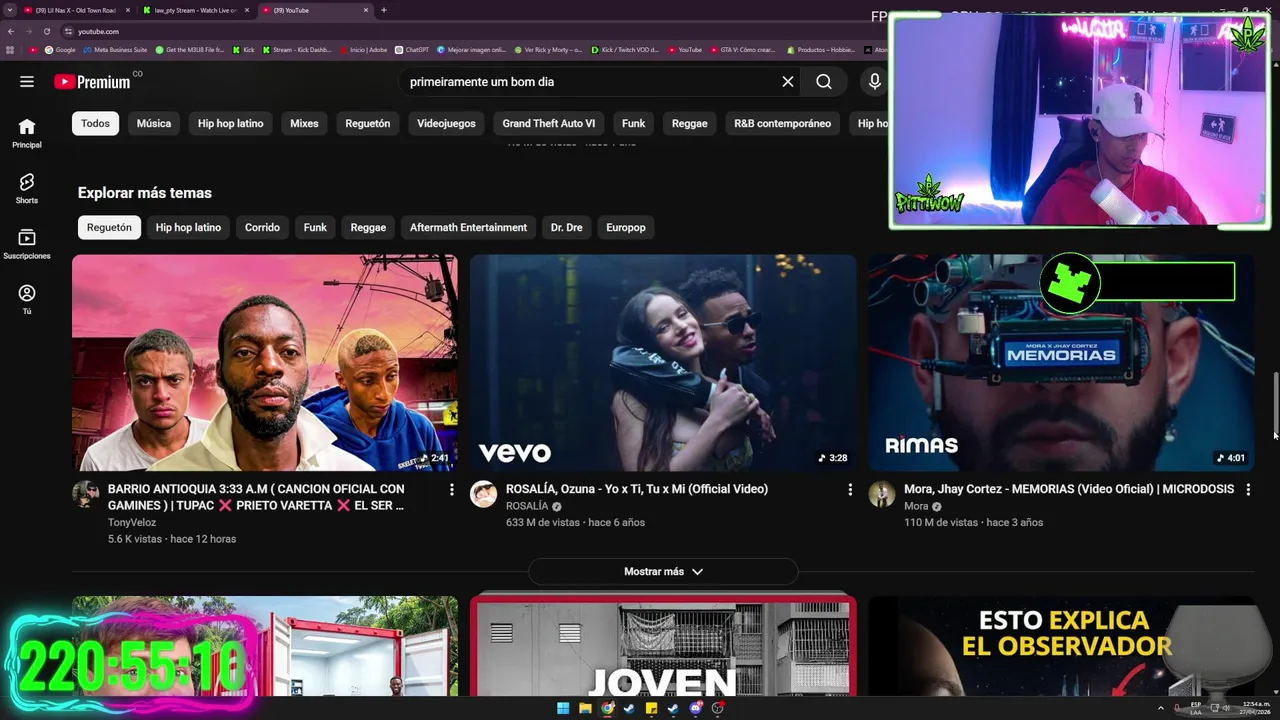Select the Europop topic chip
The height and width of the screenshot is (720, 1280).
(625, 227)
